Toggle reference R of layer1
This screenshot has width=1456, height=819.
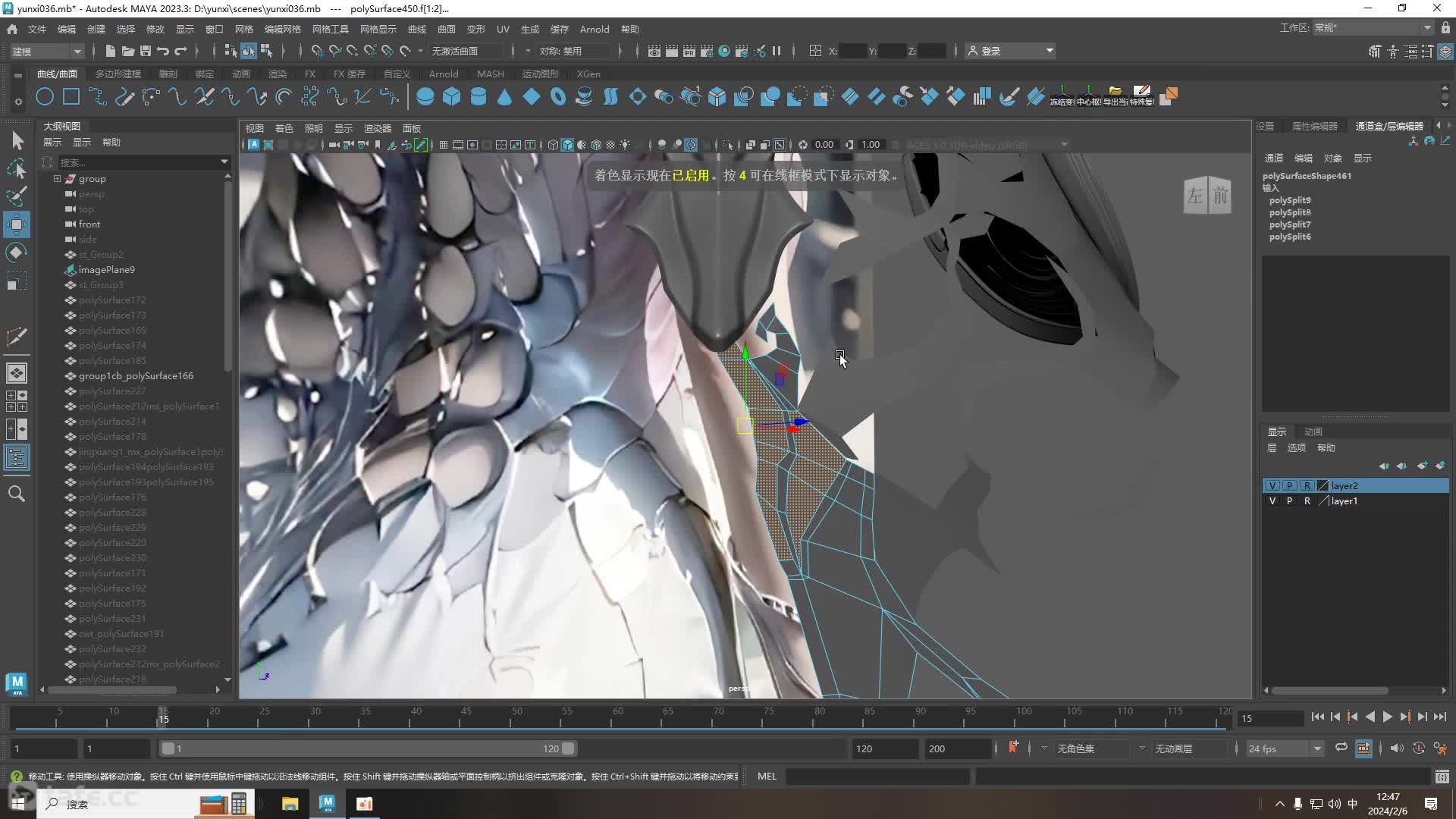tap(1307, 500)
